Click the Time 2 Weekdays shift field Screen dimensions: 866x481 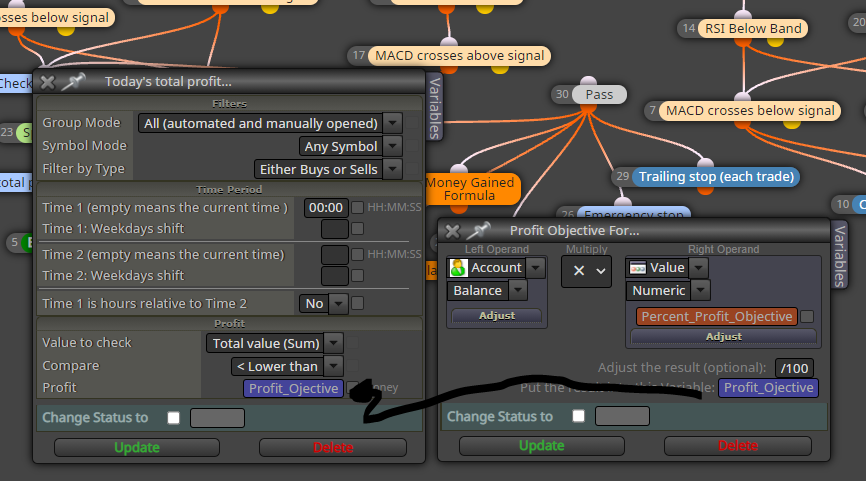335,276
